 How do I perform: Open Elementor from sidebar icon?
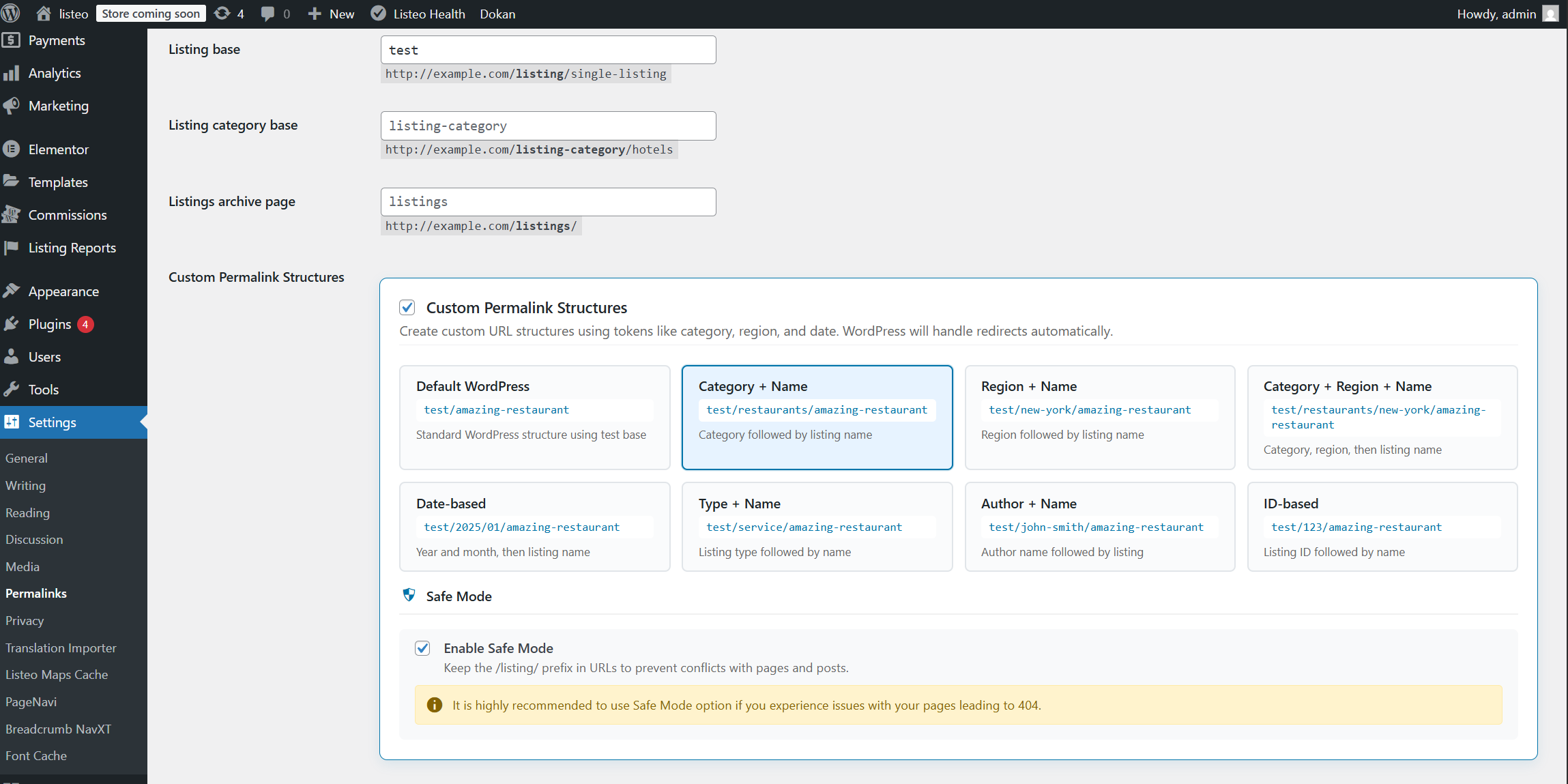[12, 149]
